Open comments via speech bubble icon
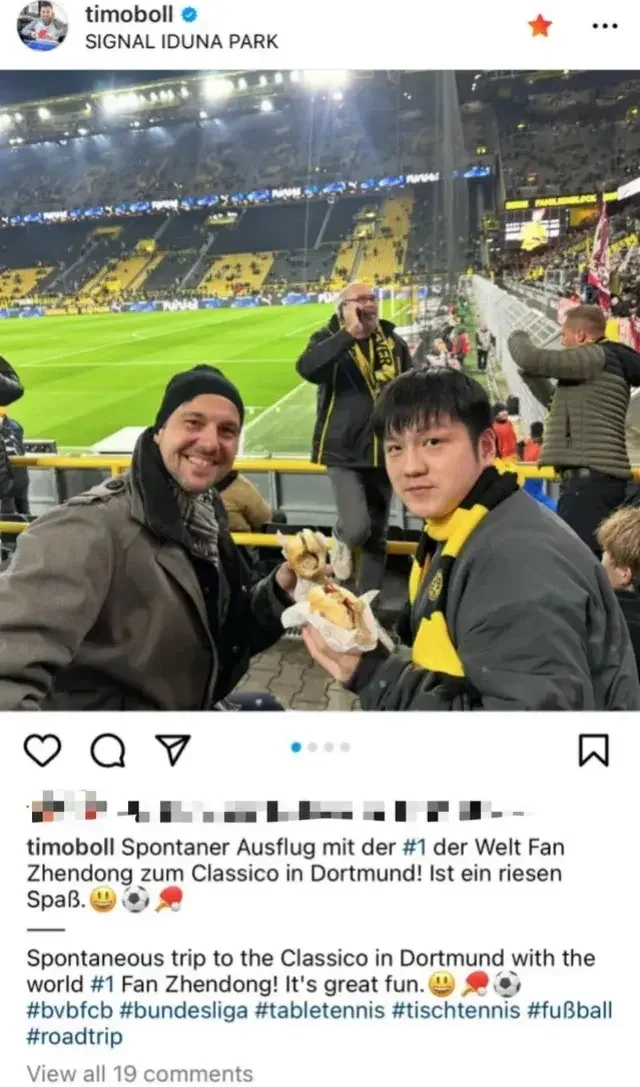The image size is (640, 1087). coord(108,751)
